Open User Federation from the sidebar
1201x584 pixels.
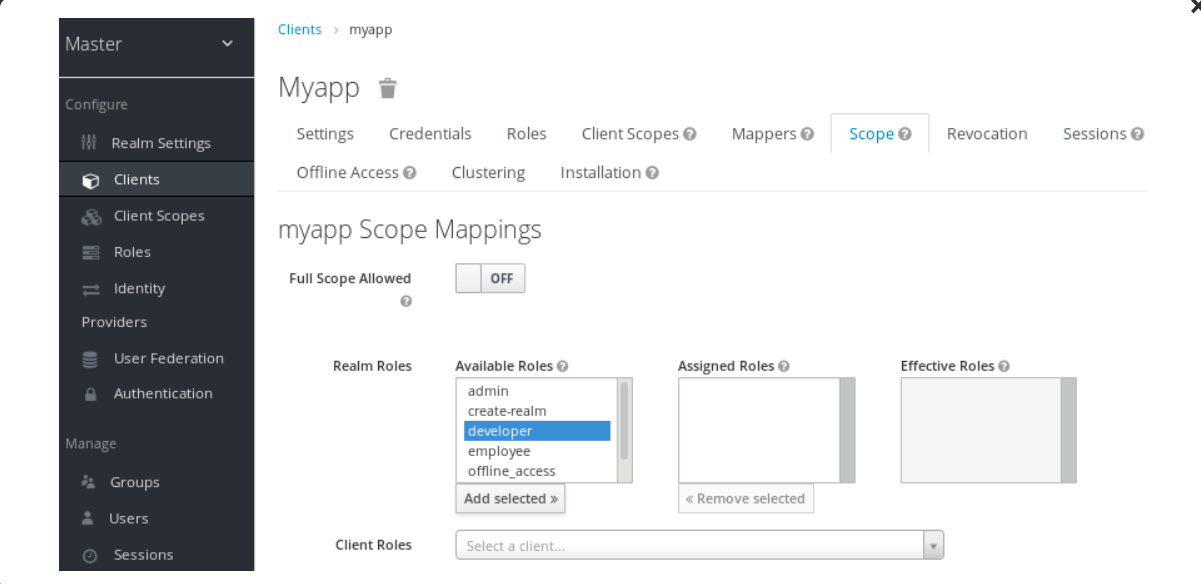(x=90, y=358)
